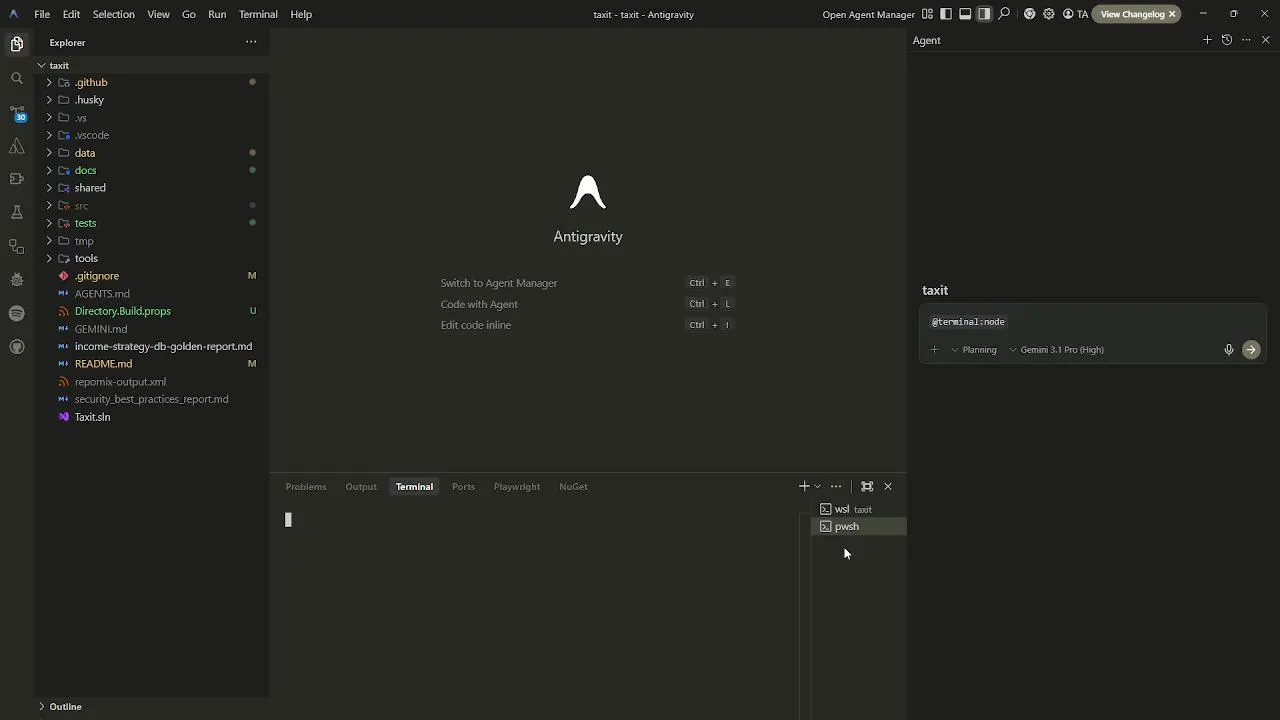Expand the Outline section
Image resolution: width=1280 pixels, height=720 pixels.
152,706
